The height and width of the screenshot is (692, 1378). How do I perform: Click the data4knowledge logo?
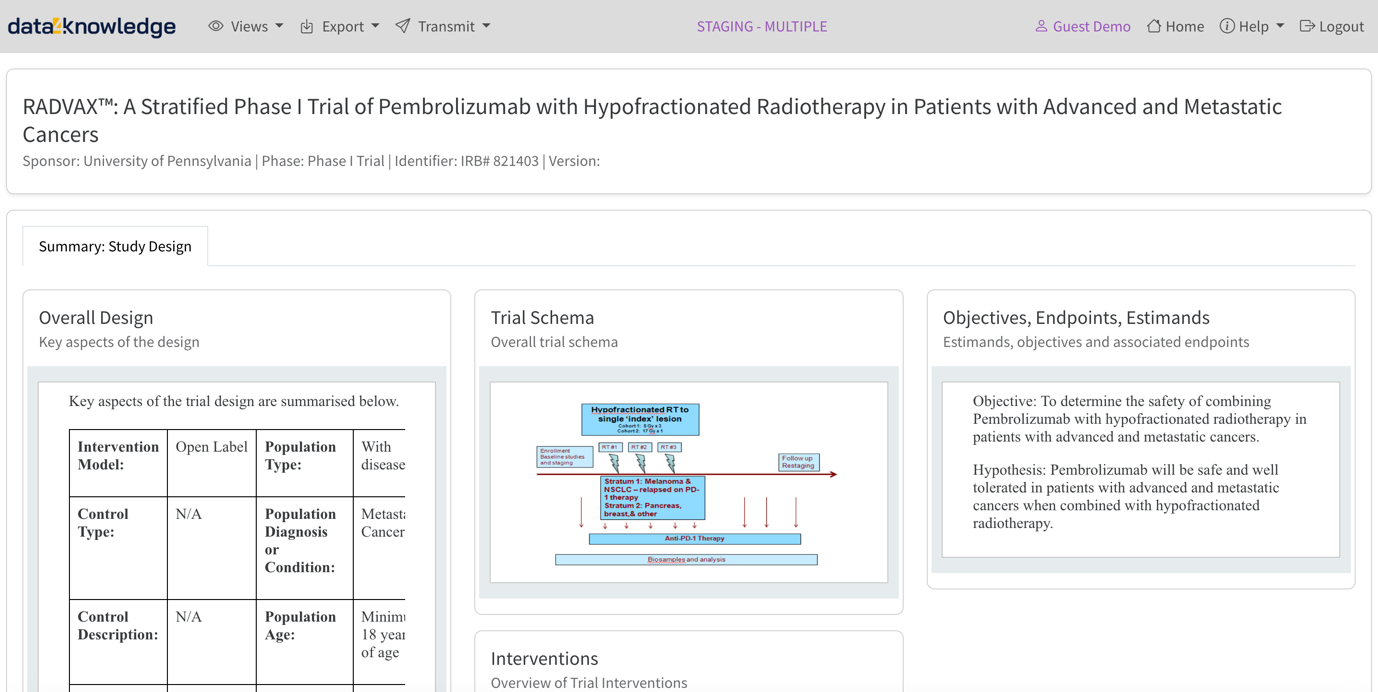pyautogui.click(x=92, y=27)
